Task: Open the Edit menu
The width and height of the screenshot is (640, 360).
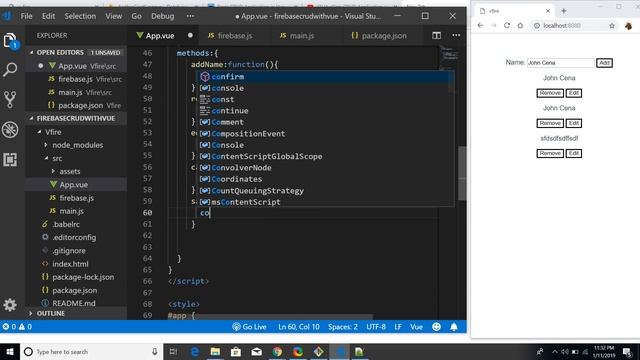Action: click(x=48, y=16)
